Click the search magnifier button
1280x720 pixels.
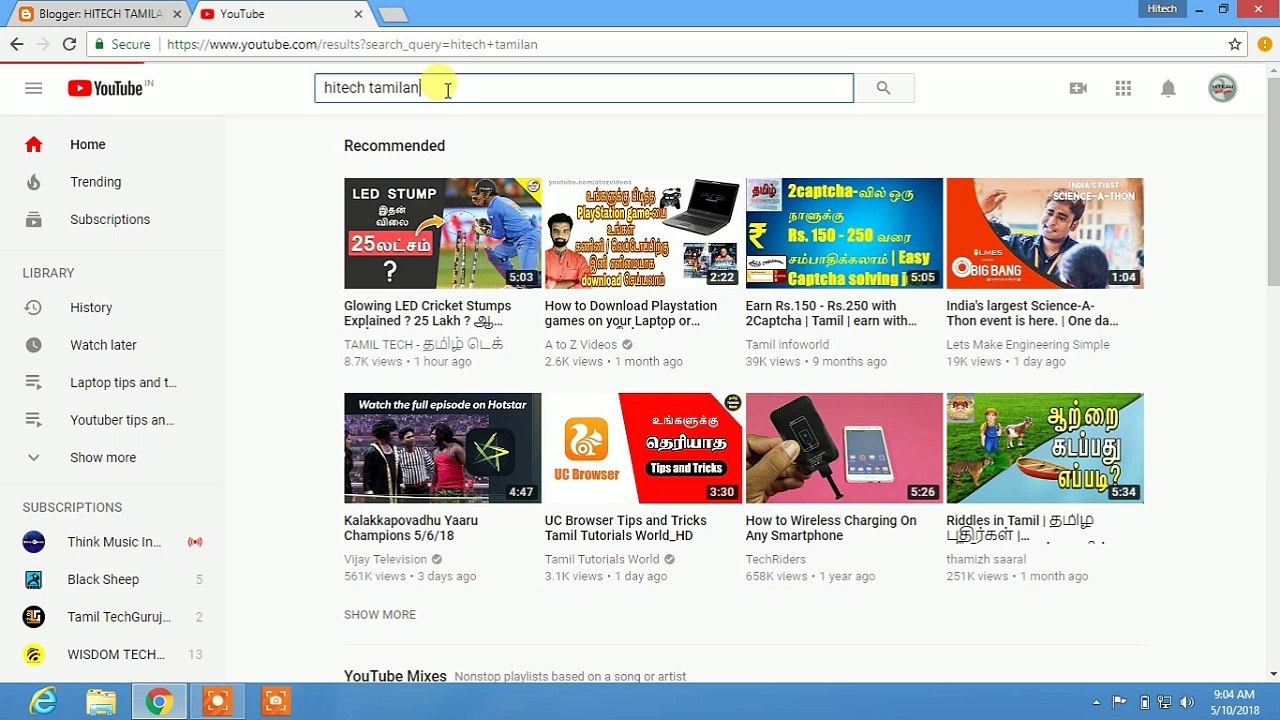click(883, 88)
